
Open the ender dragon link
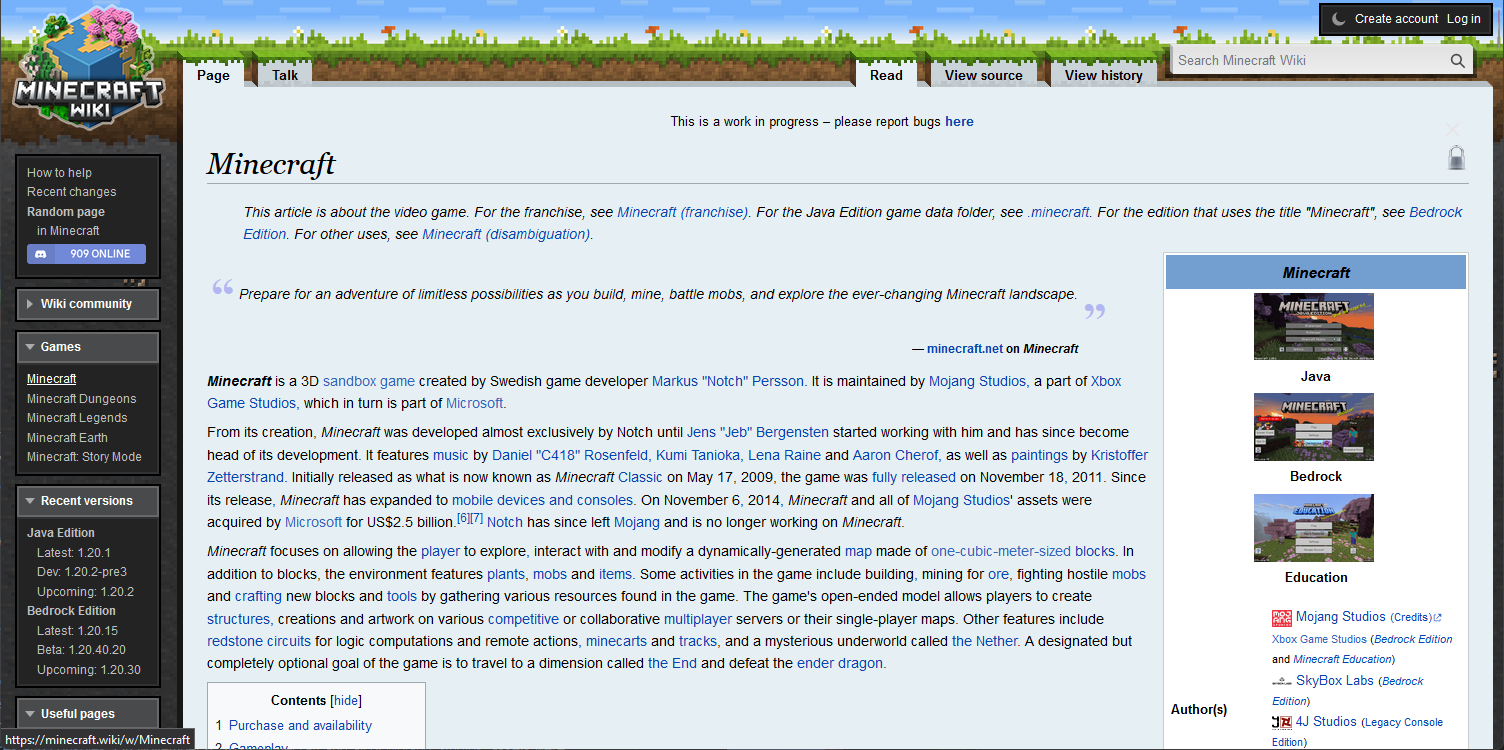click(840, 663)
